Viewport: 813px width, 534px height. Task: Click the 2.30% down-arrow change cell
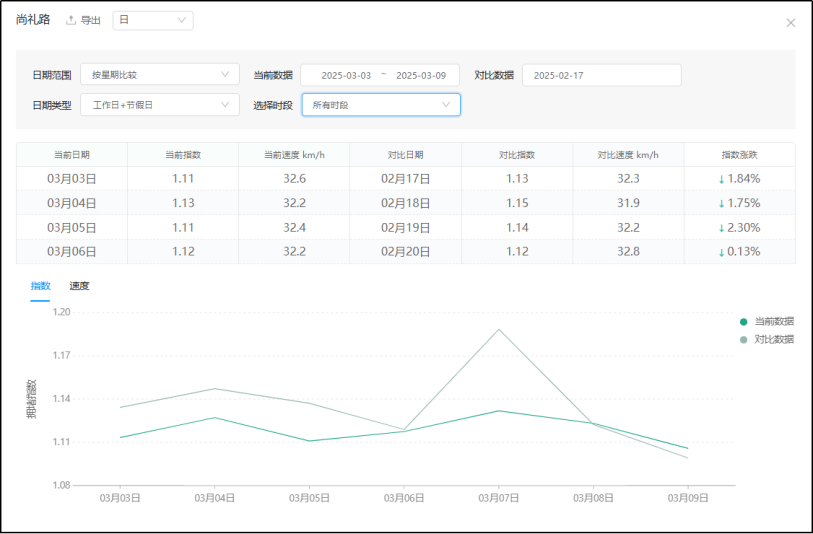click(x=739, y=227)
